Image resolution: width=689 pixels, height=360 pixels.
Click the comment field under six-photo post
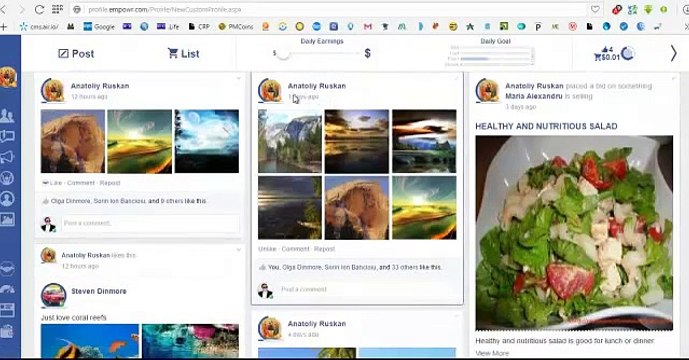point(368,290)
